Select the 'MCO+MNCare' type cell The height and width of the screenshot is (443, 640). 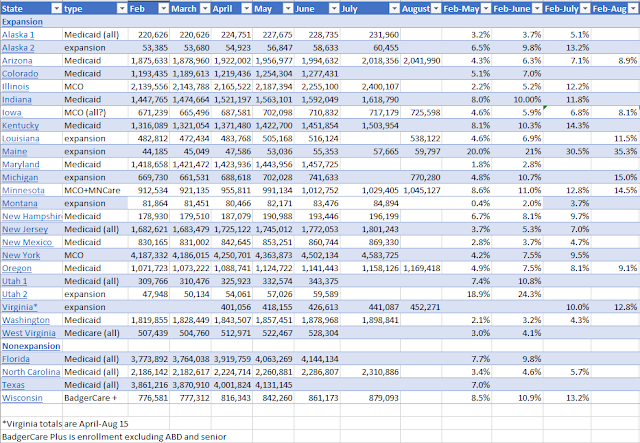[95, 190]
